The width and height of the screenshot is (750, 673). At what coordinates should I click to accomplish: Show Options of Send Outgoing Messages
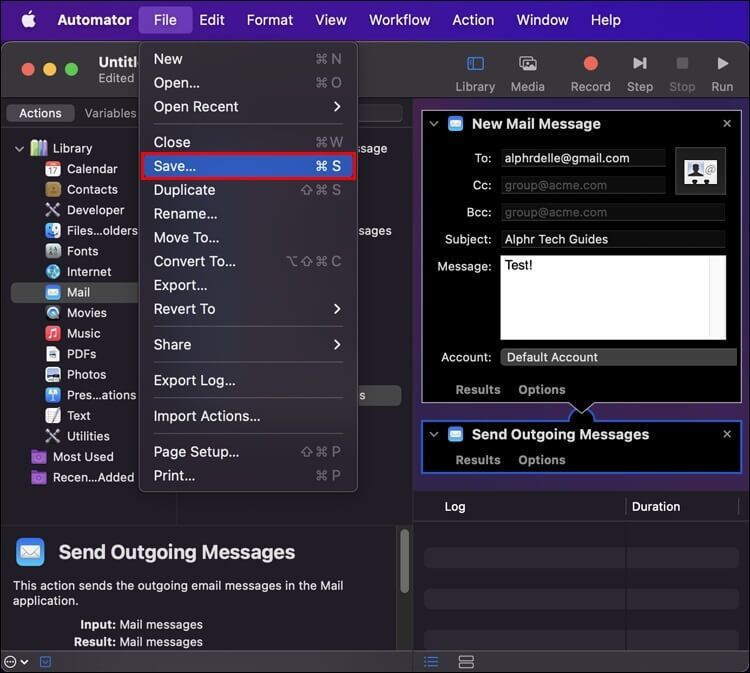point(541,460)
